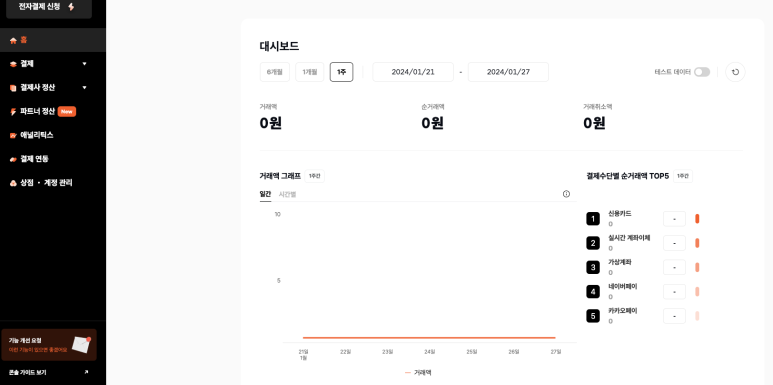Open the 파트너 정산 menu item
Image resolution: width=773 pixels, height=385 pixels.
click(53, 112)
